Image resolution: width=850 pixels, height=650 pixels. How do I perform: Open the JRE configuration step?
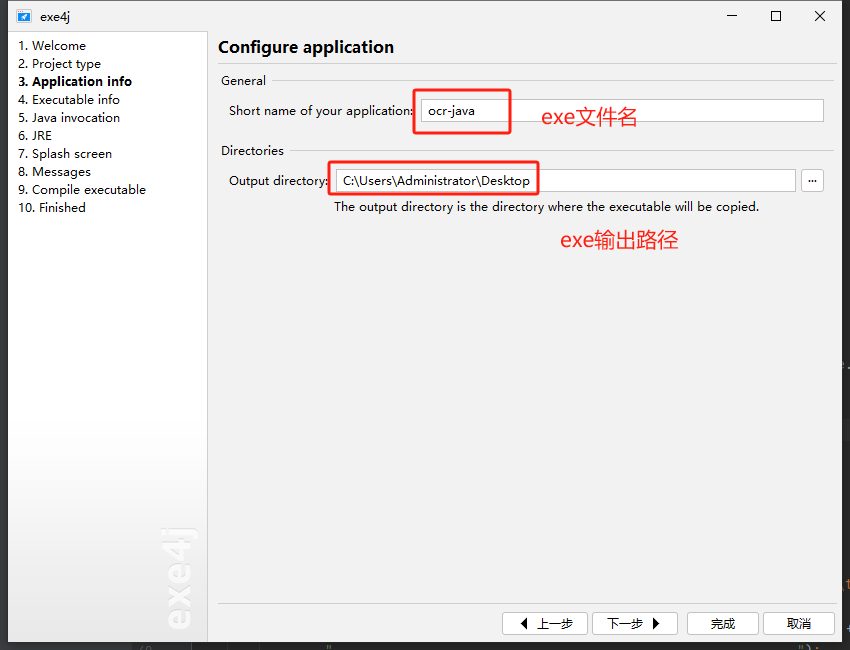(35, 135)
